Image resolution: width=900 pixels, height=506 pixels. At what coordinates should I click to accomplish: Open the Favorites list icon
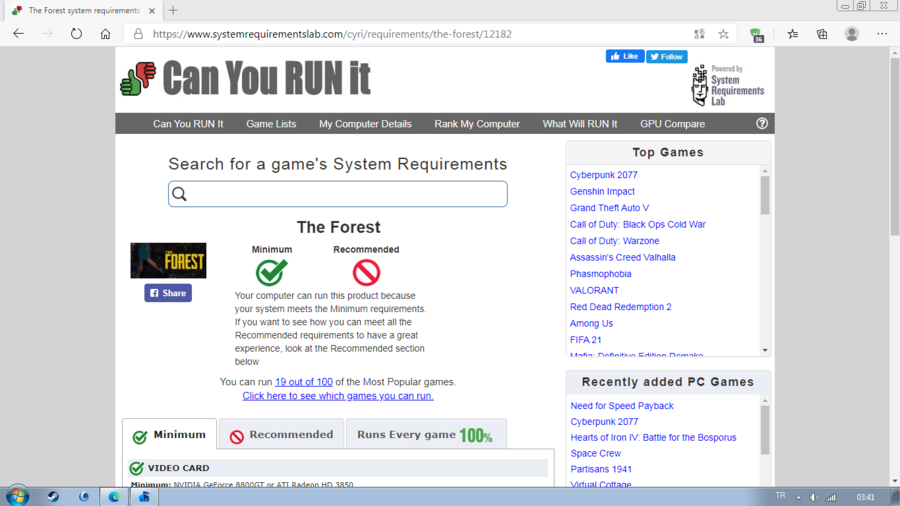(x=793, y=34)
